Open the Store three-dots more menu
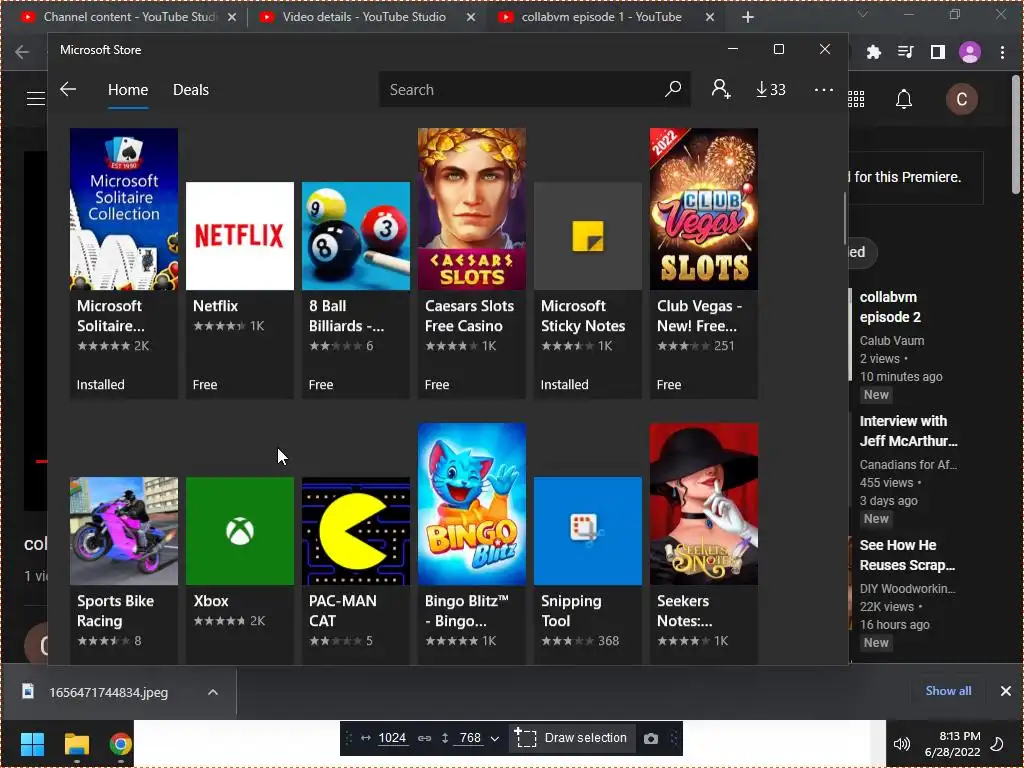Image resolution: width=1024 pixels, height=768 pixels. click(x=824, y=89)
